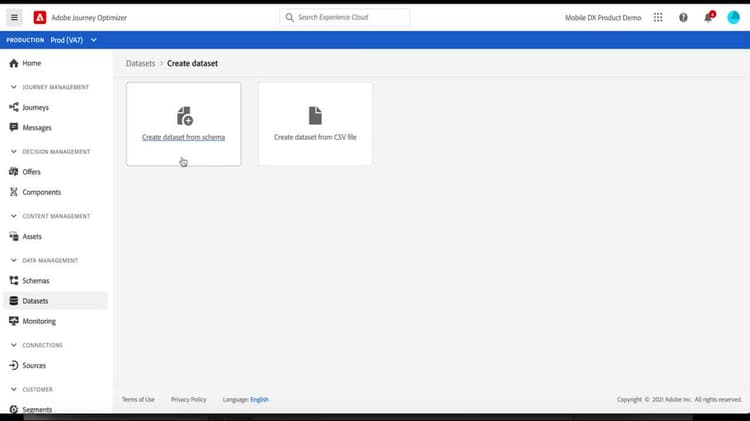Click the Segments sidebar icon
750x421 pixels.
pos(13,410)
